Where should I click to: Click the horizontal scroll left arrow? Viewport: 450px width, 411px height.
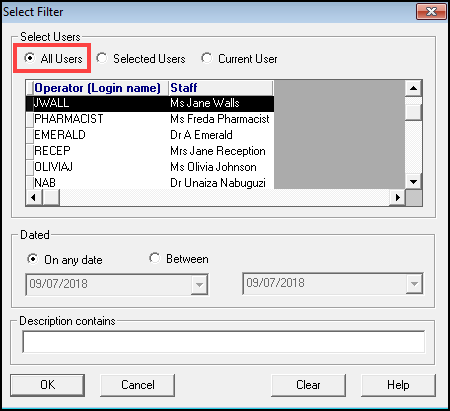pyautogui.click(x=34, y=197)
